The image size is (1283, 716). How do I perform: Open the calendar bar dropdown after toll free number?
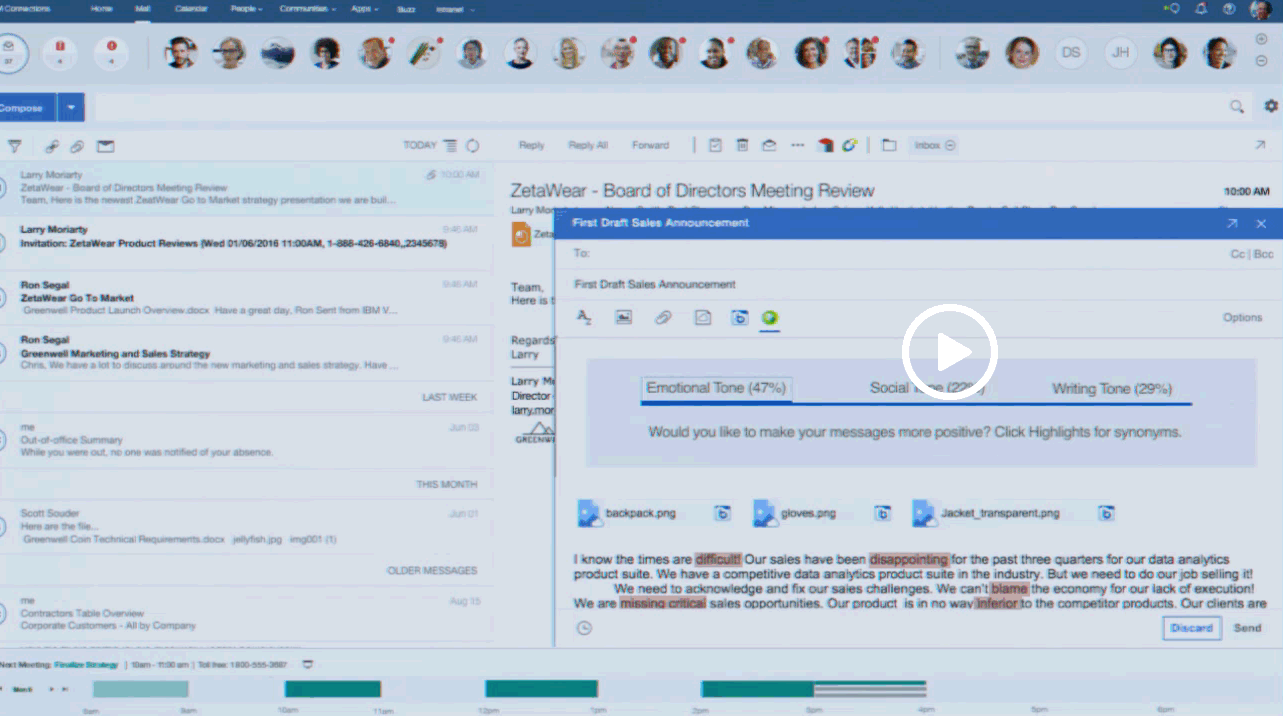[307, 664]
